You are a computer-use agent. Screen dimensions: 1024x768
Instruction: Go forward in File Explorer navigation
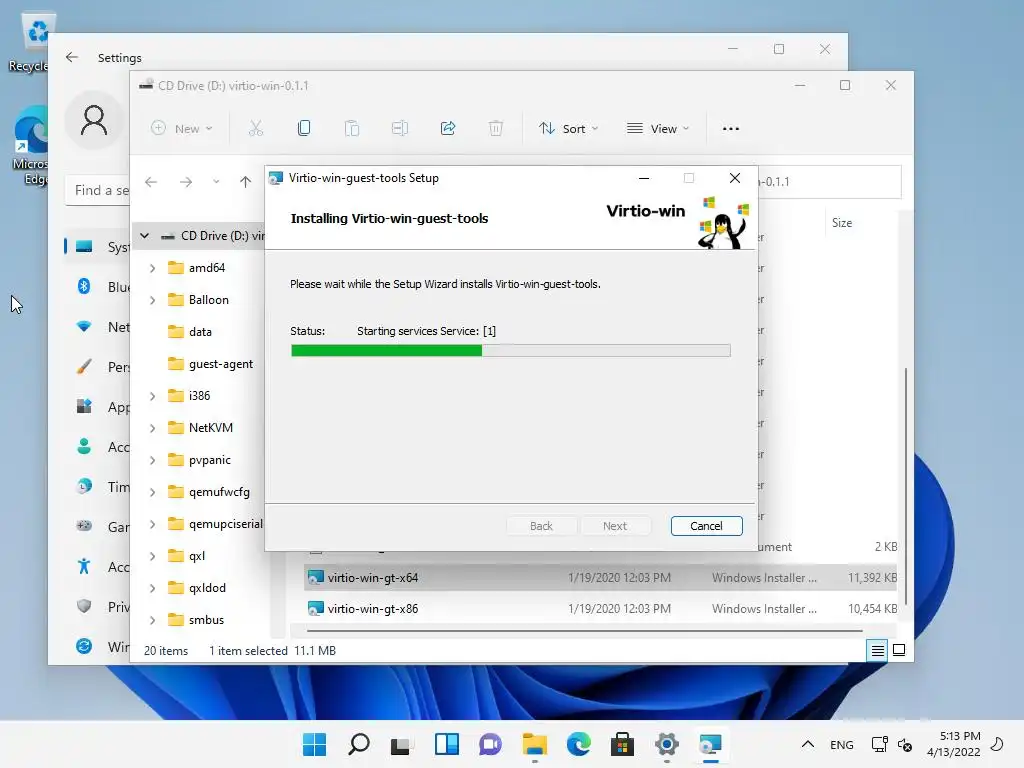point(186,182)
